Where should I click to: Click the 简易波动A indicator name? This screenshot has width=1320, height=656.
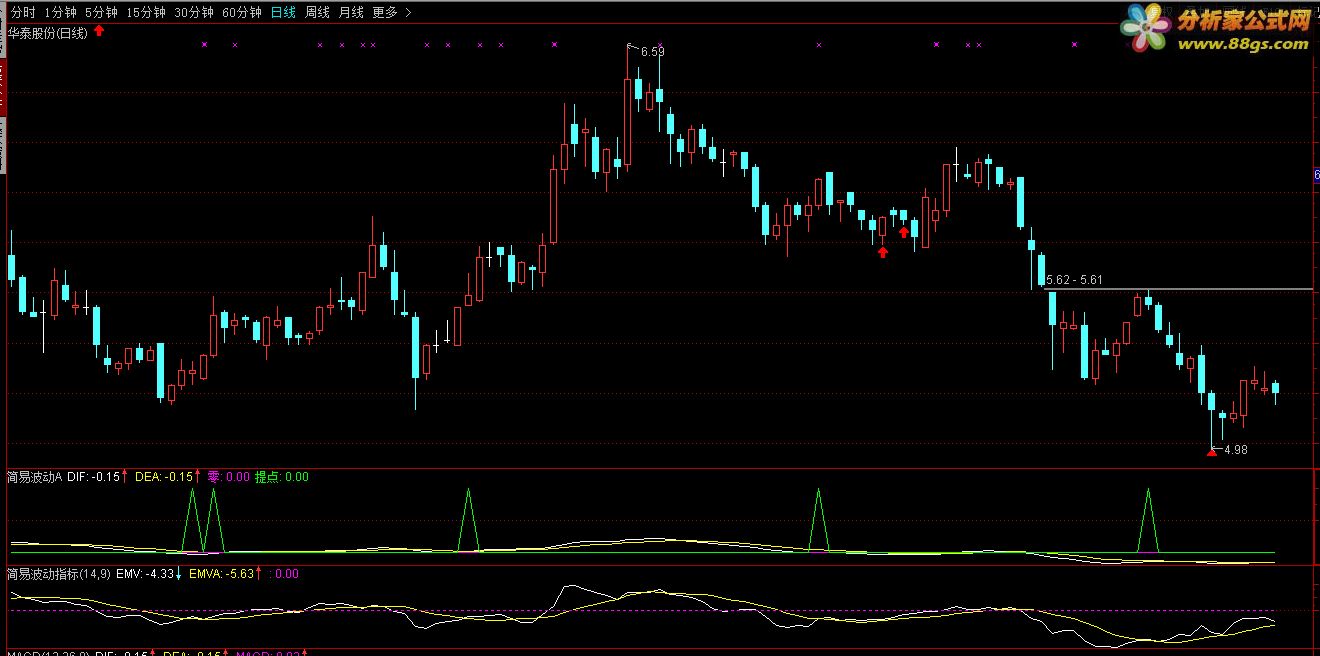[35, 477]
